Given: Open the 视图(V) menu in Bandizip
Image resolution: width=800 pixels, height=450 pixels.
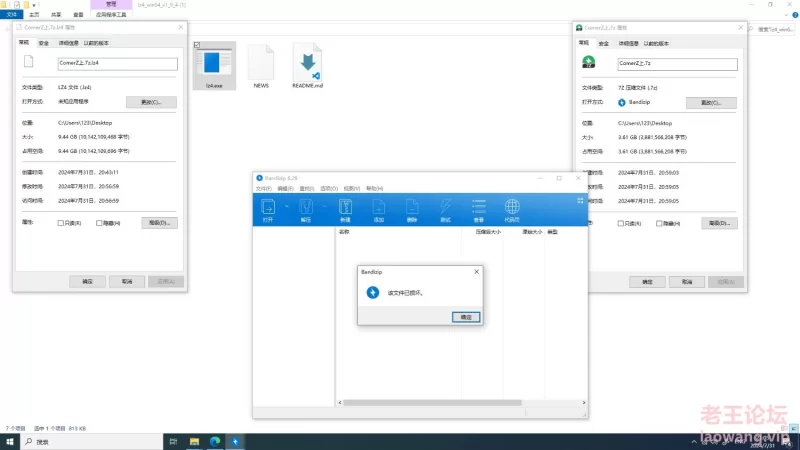Looking at the screenshot, I should [x=352, y=189].
